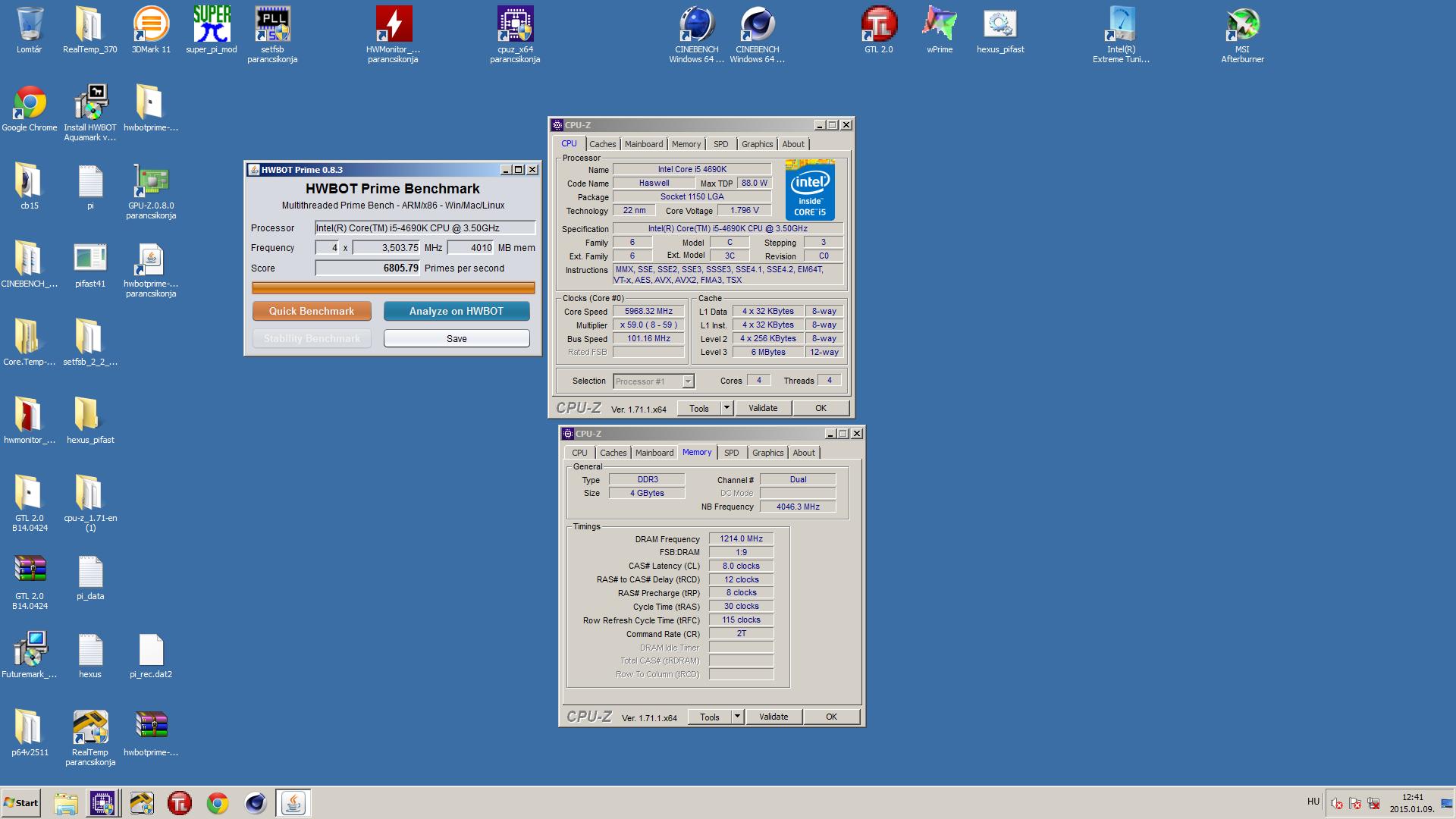Open the About tab in top CPU-Z window

[x=793, y=144]
